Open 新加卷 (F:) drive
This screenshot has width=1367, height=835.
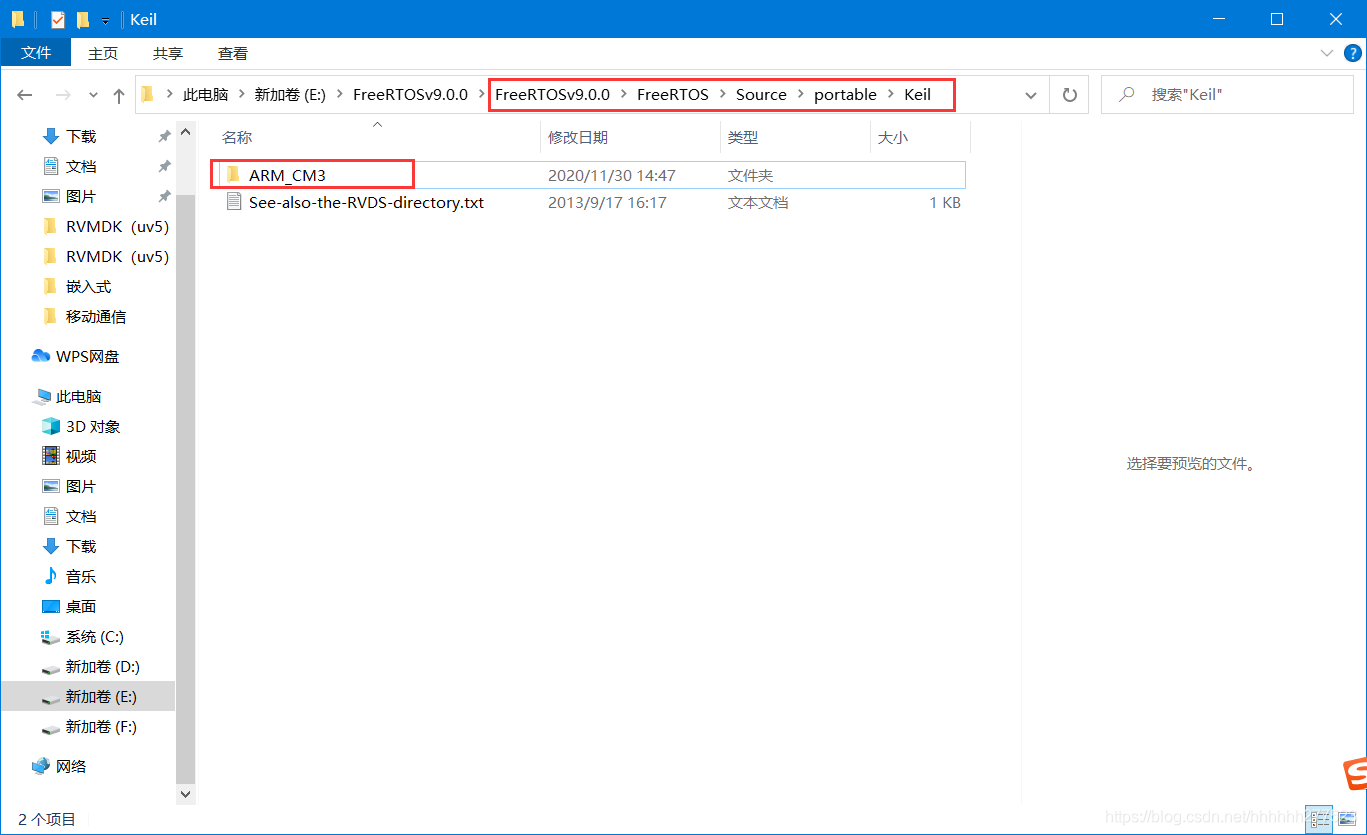(x=101, y=726)
